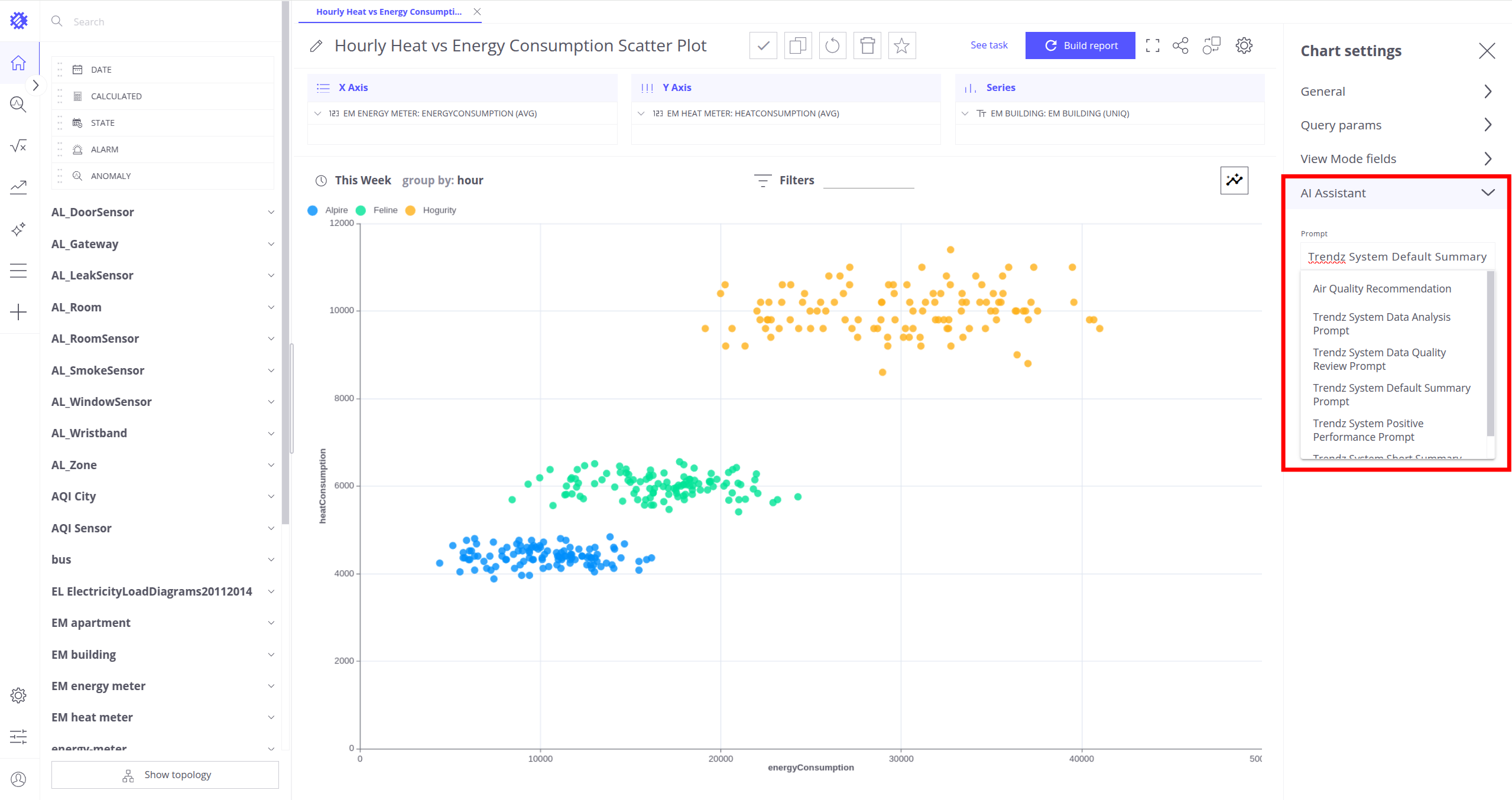The height and width of the screenshot is (800, 1512).
Task: Open the See task link
Action: [988, 45]
